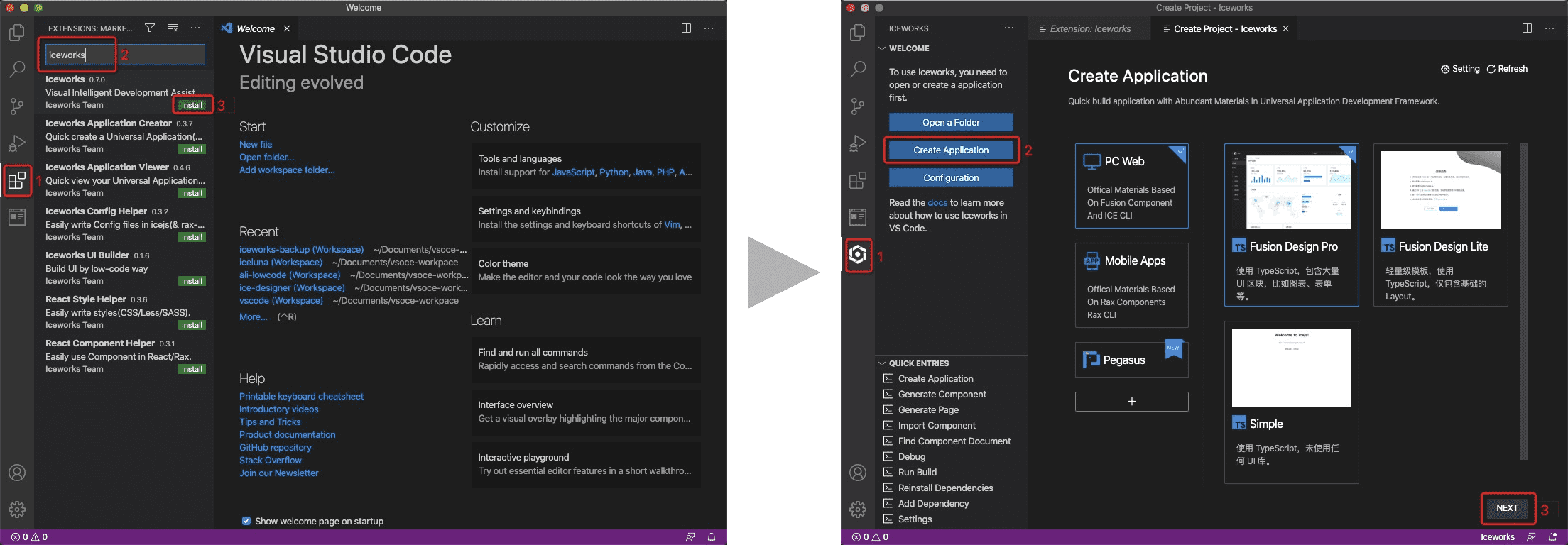This screenshot has width=1568, height=545.
Task: Open Manage gear in Welcome window activity bar
Action: point(17,509)
